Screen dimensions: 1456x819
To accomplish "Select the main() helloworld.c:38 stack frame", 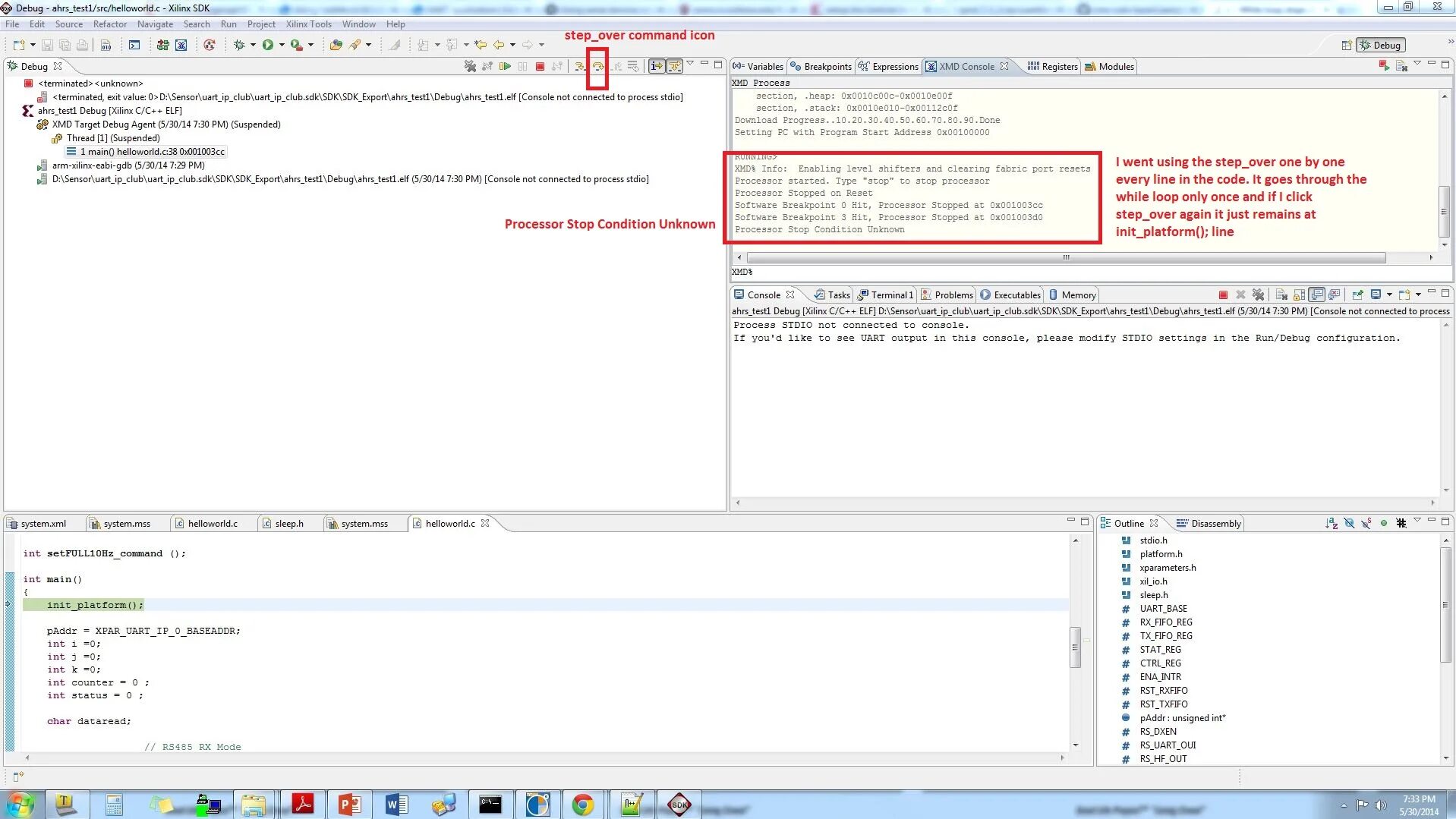I will pyautogui.click(x=146, y=152).
